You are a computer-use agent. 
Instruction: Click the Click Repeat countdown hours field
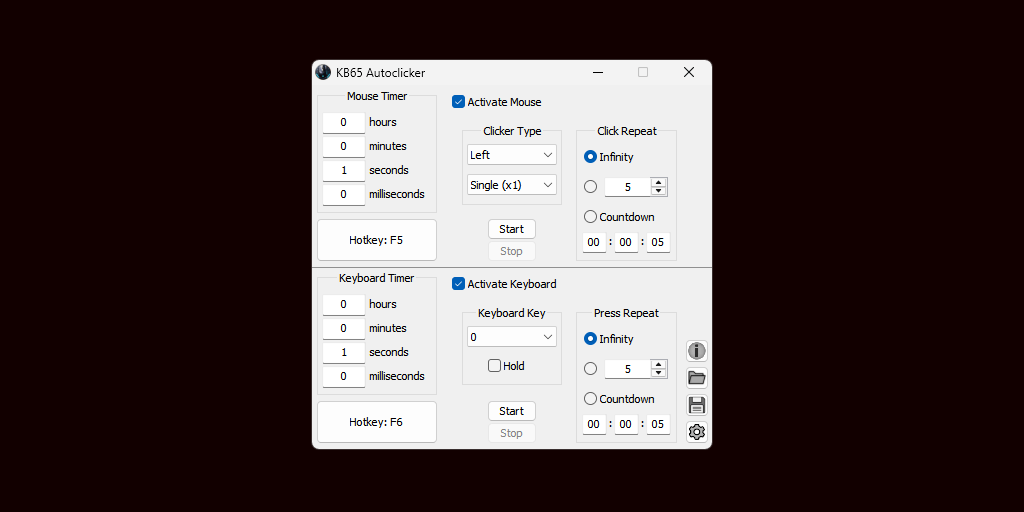[594, 242]
